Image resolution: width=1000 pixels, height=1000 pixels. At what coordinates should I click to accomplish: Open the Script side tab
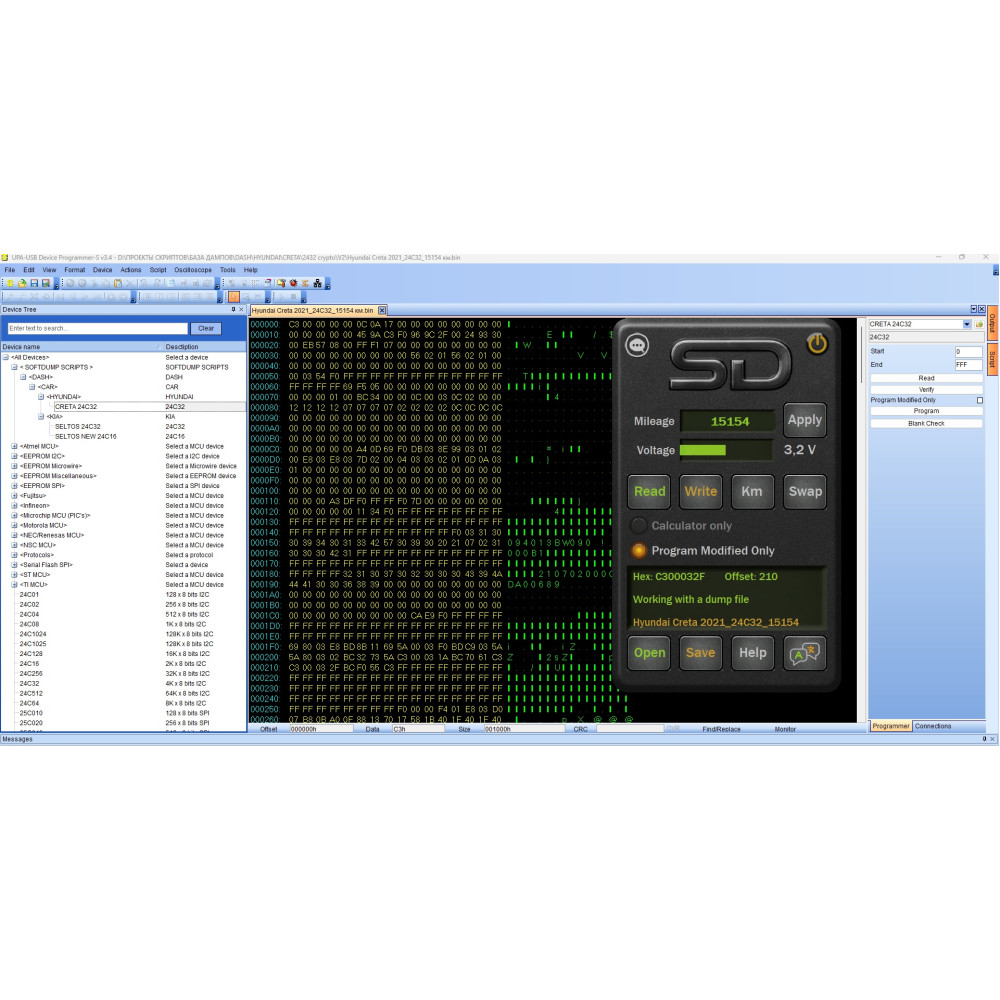[992, 360]
